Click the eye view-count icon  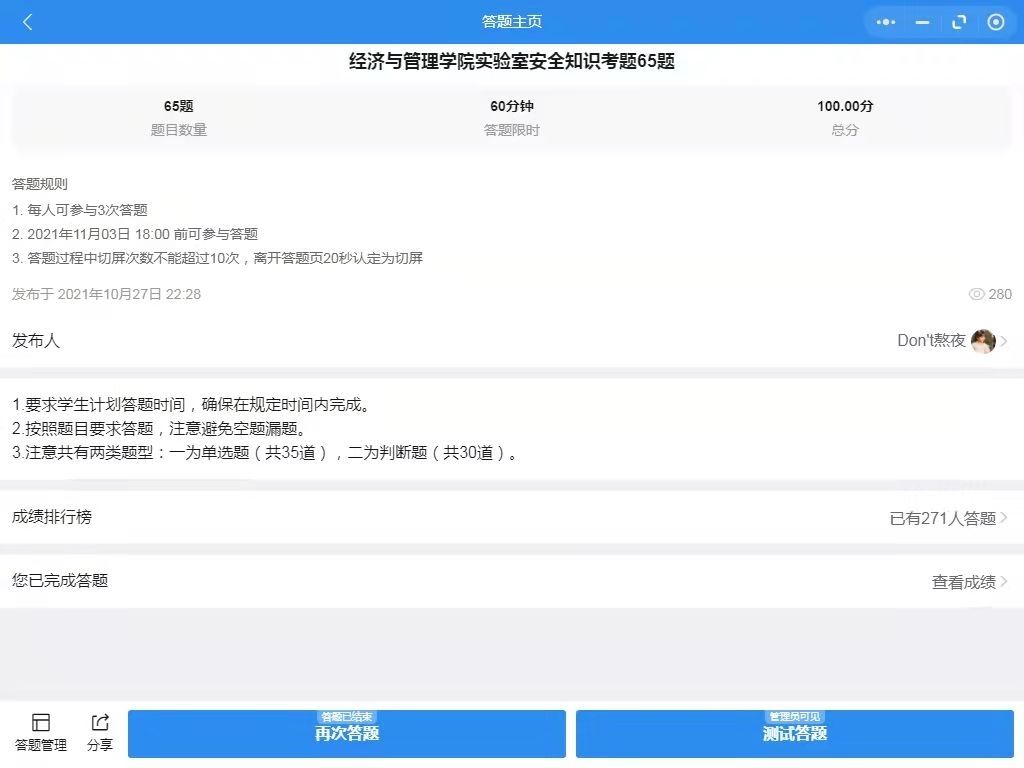coord(977,294)
